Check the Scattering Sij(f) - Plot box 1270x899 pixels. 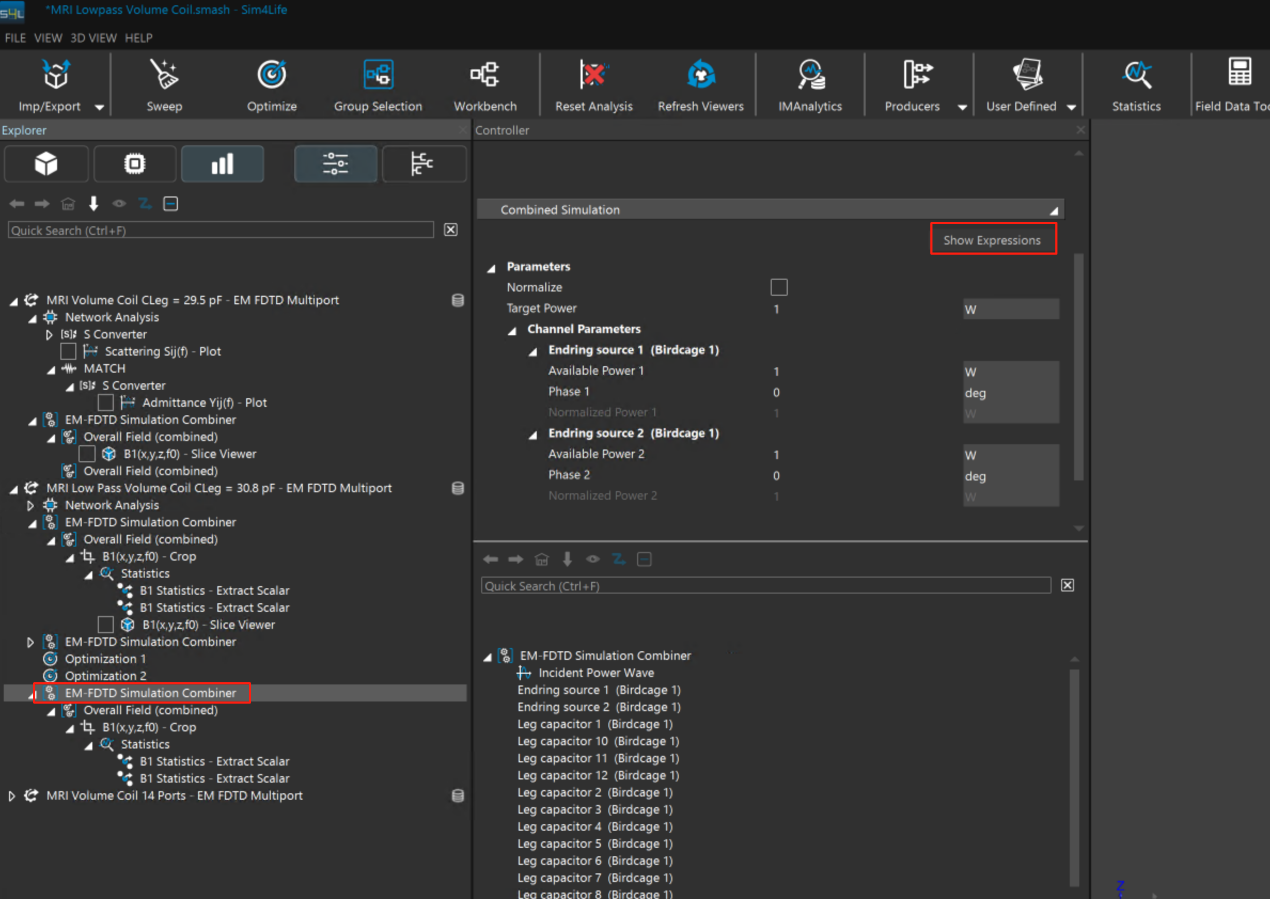click(x=68, y=352)
